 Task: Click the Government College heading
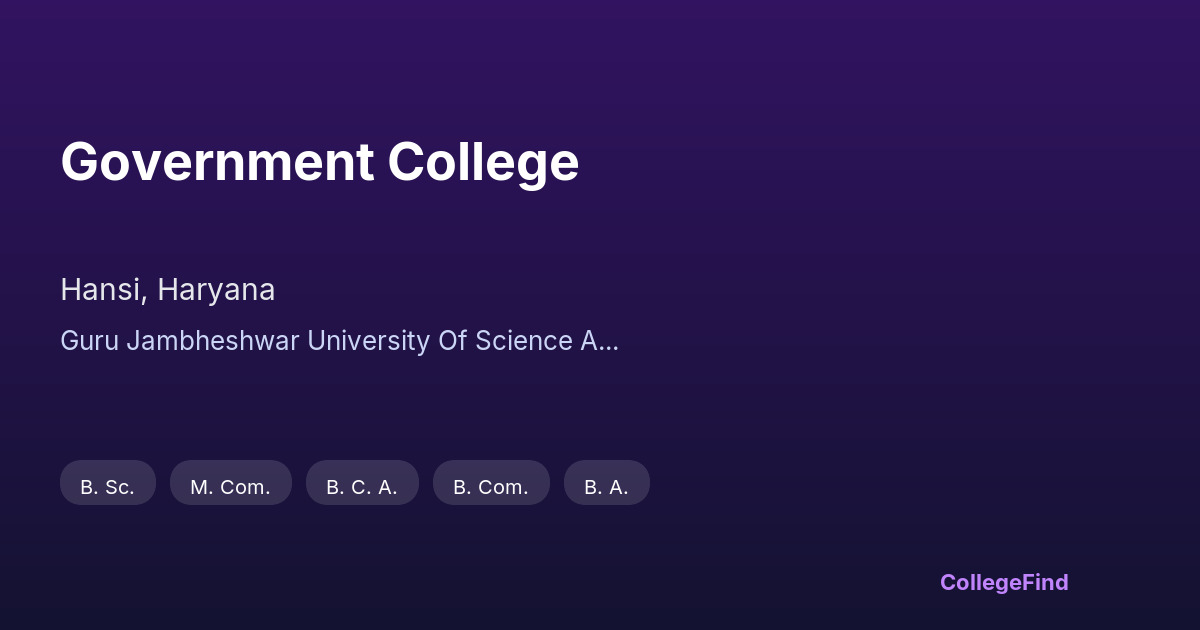coord(319,161)
